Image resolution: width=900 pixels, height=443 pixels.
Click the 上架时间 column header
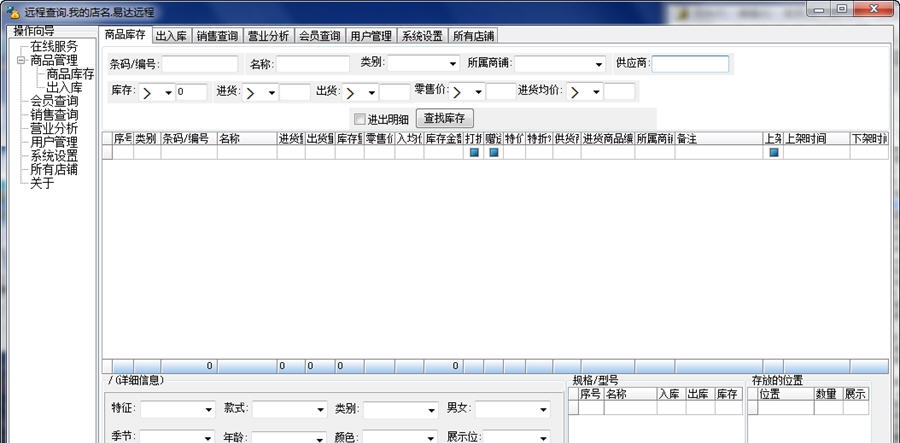tap(817, 138)
